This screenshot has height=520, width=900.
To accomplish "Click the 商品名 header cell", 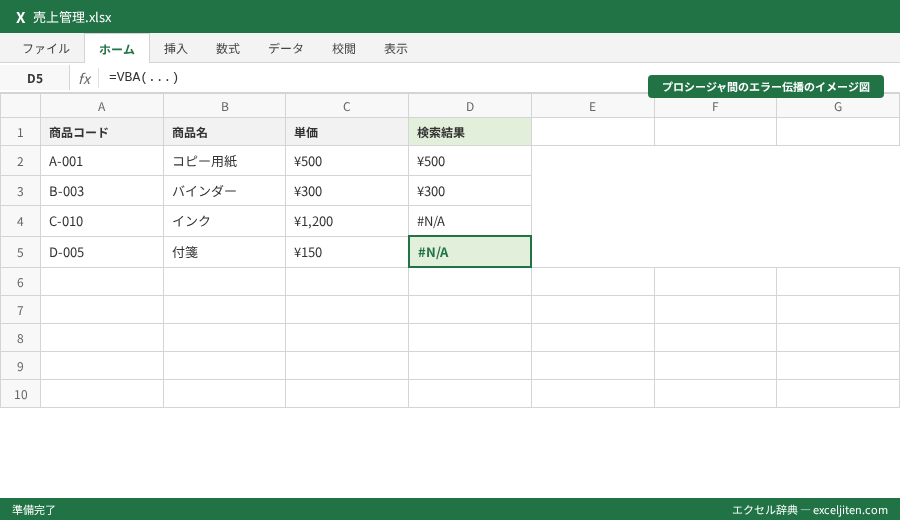I will click(224, 132).
